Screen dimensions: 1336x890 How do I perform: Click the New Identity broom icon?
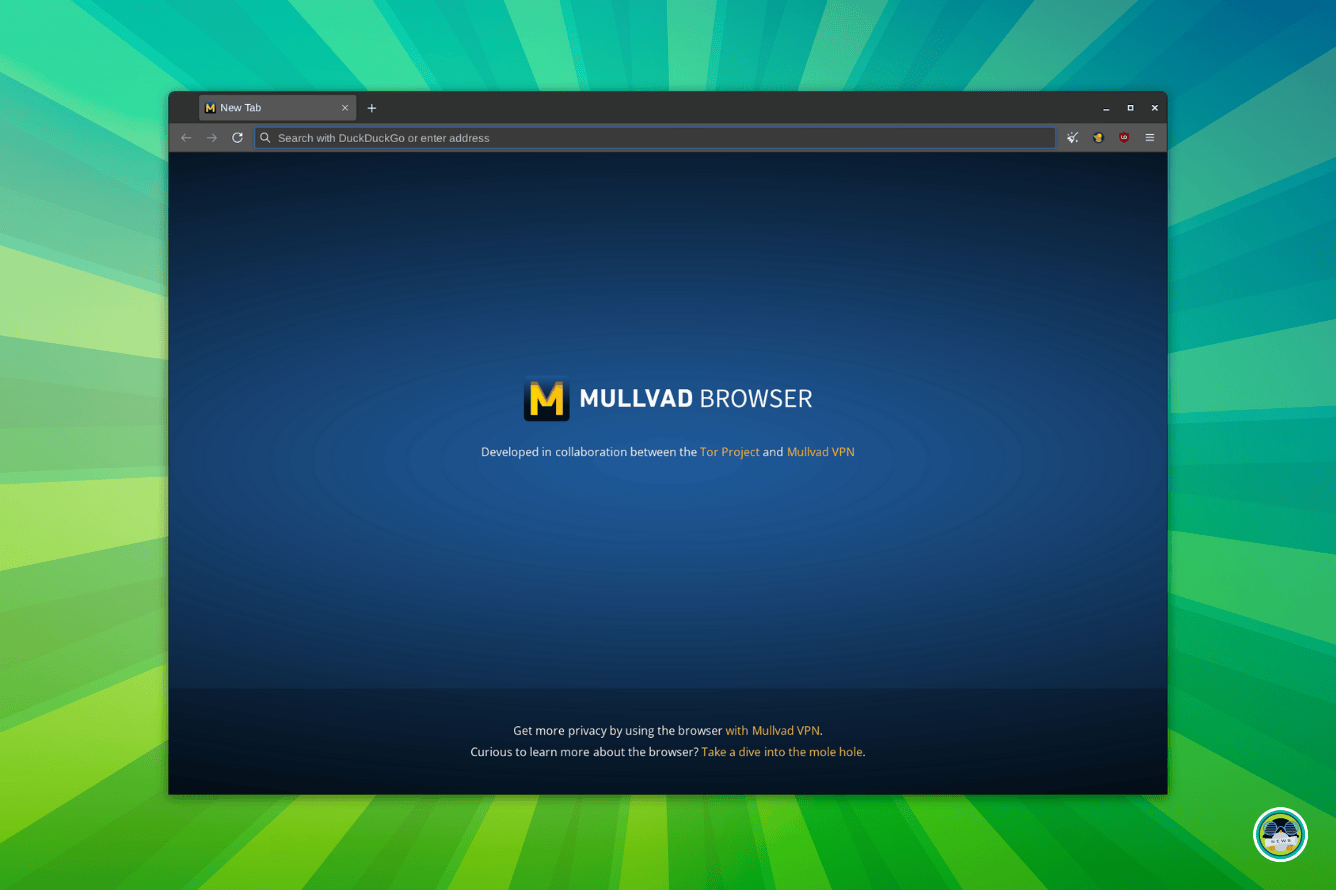pos(1072,138)
